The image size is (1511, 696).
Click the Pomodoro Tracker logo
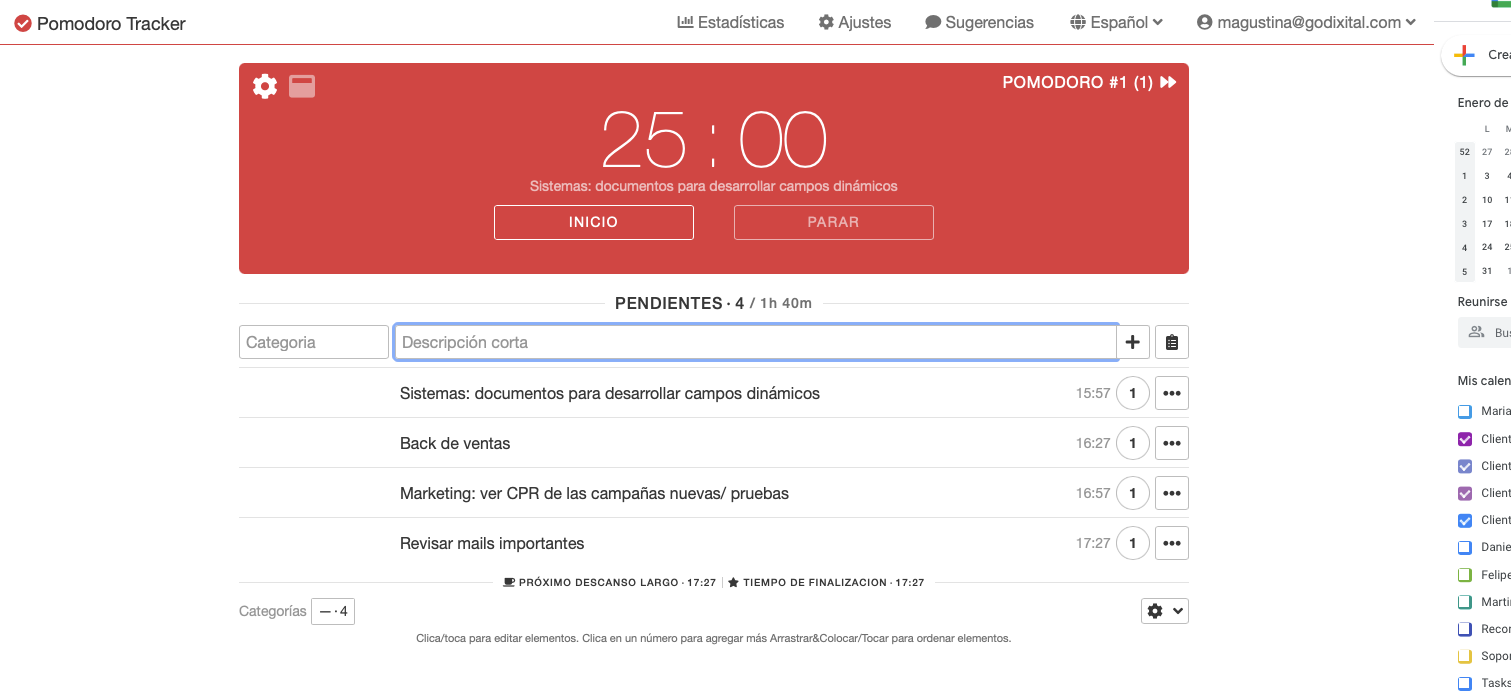tap(100, 23)
